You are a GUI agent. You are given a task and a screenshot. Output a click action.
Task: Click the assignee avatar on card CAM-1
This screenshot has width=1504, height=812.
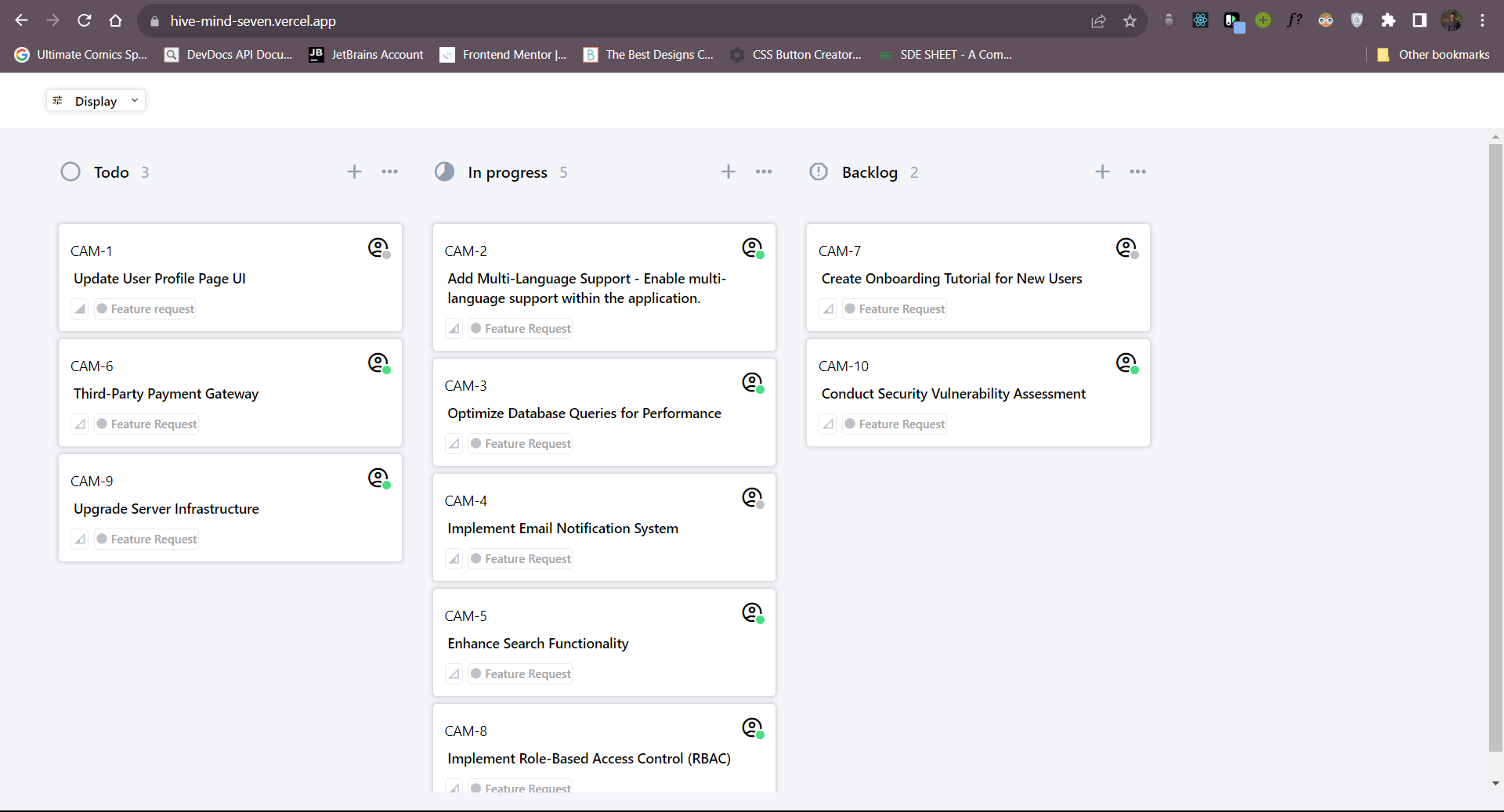click(378, 247)
